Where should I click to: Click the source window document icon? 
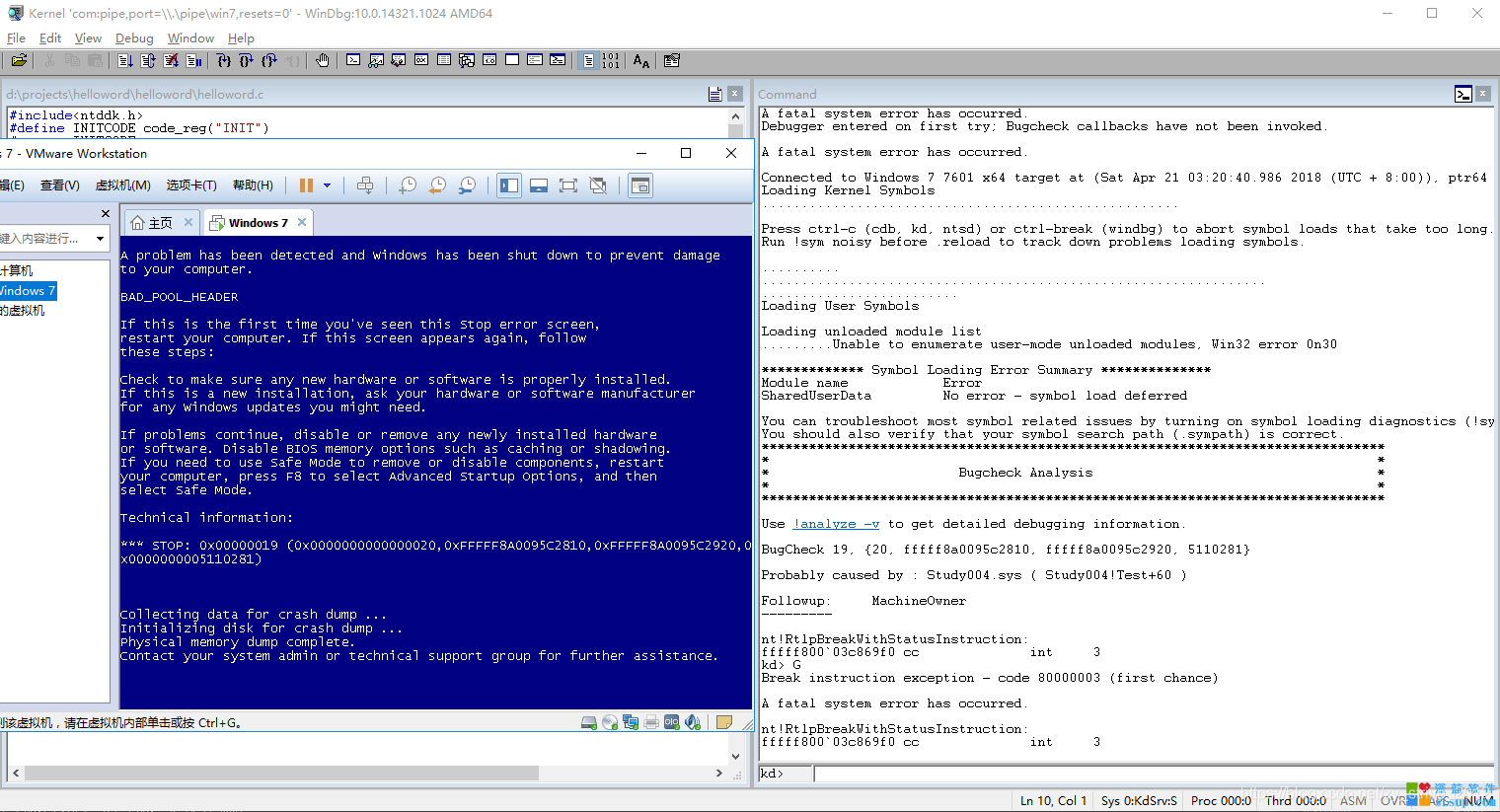pyautogui.click(x=714, y=94)
